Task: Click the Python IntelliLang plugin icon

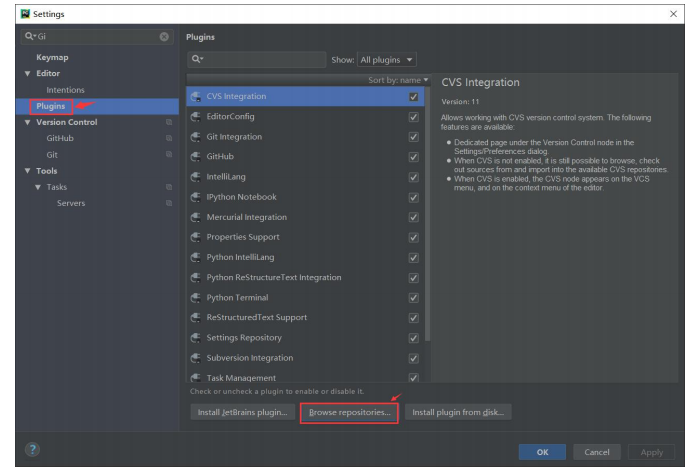Action: pos(196,257)
